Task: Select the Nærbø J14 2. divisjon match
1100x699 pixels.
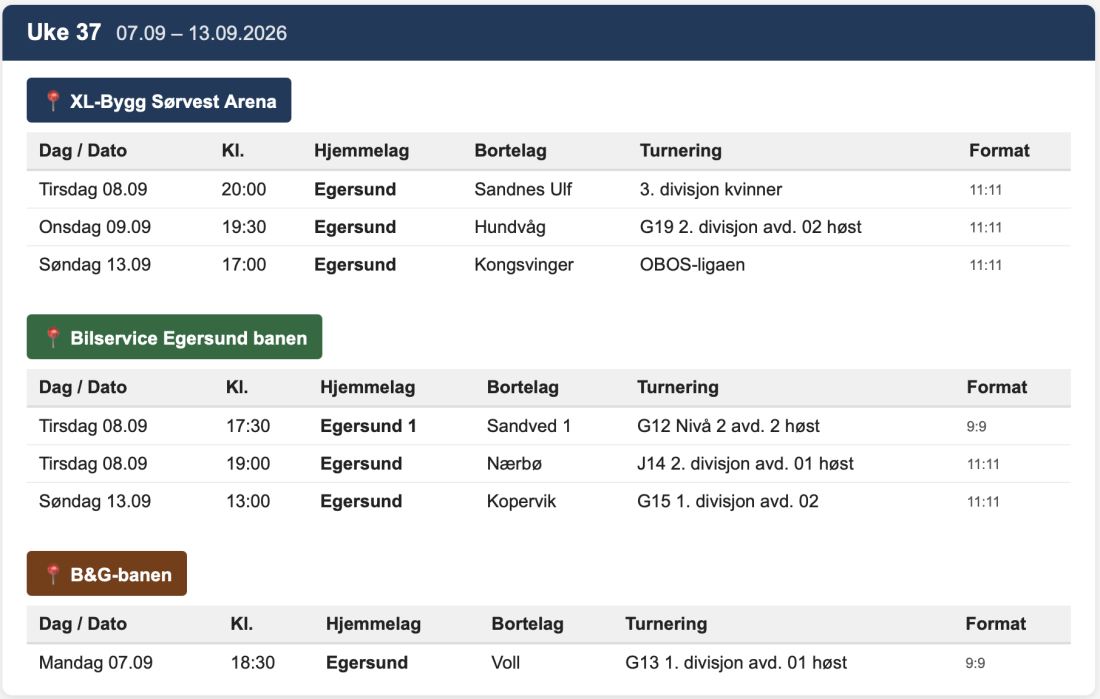Action: coord(549,464)
